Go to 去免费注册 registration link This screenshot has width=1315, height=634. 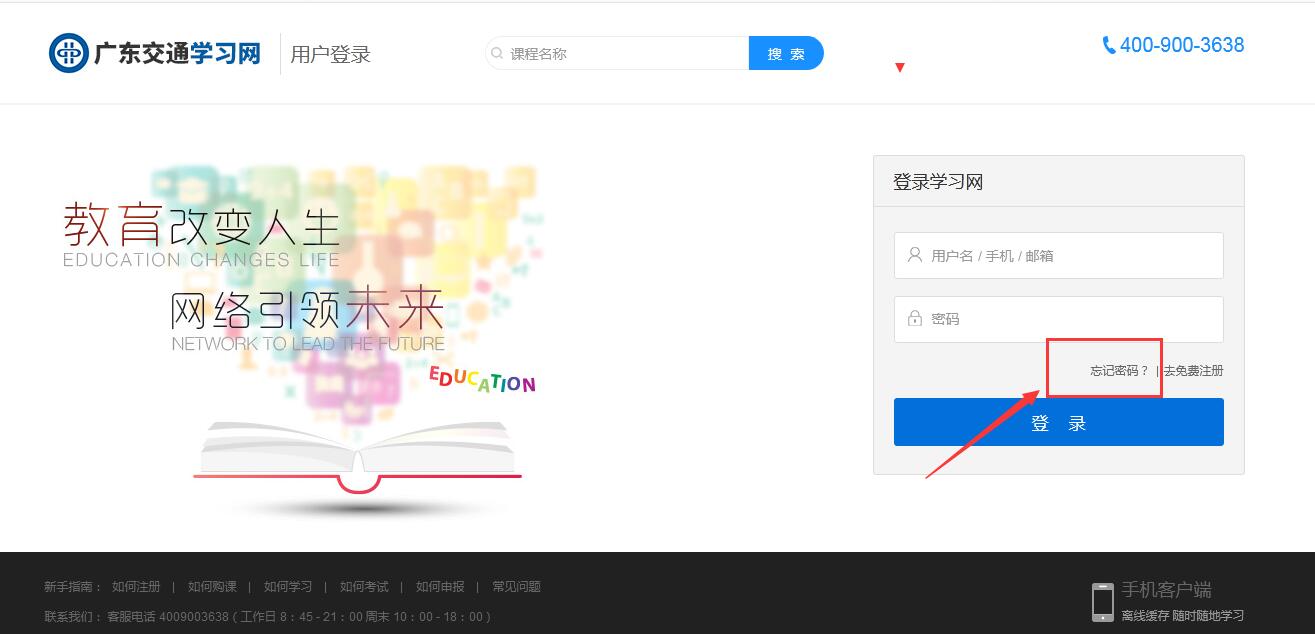pyautogui.click(x=1193, y=371)
